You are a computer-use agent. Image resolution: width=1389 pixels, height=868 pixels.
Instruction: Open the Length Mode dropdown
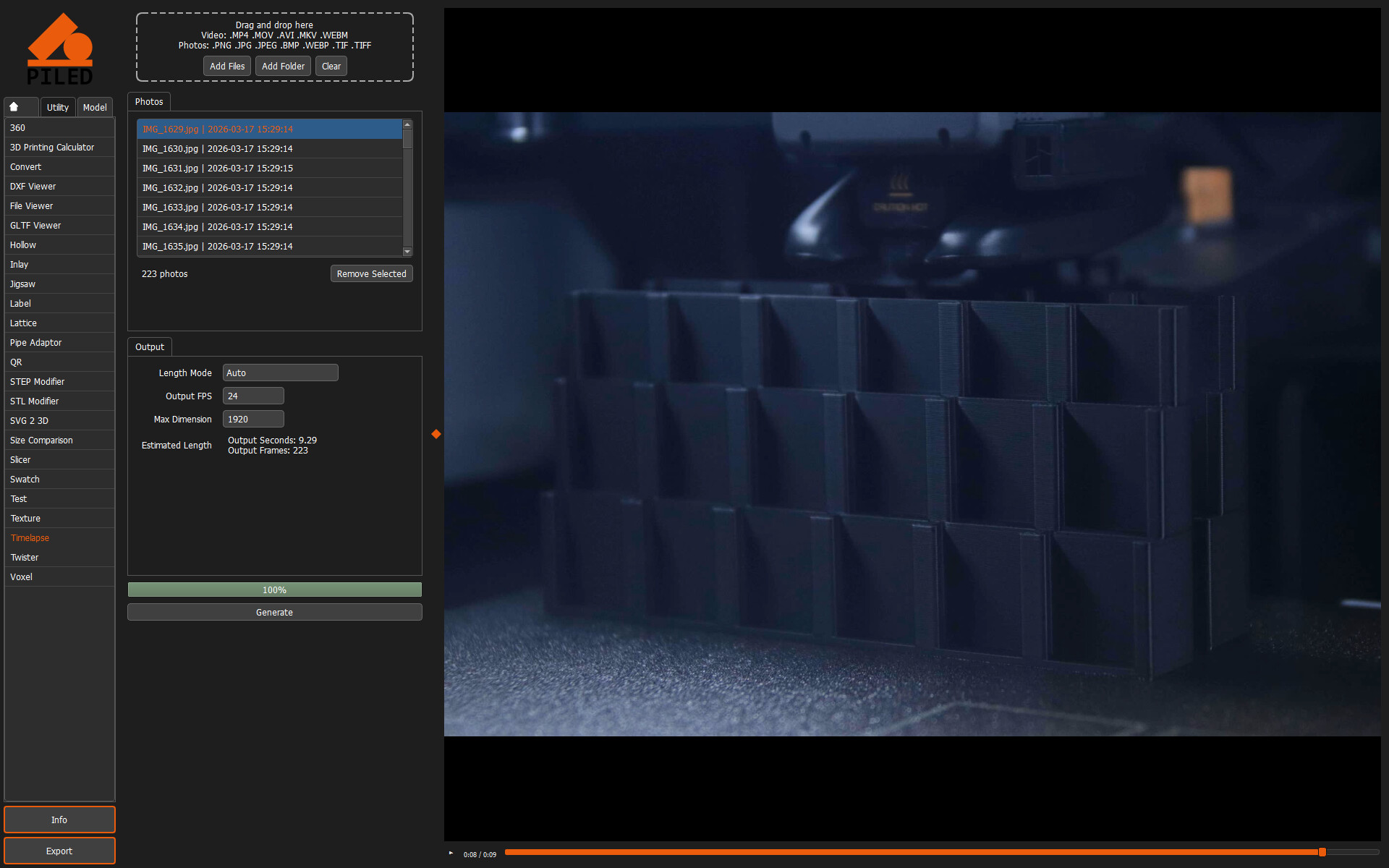coord(280,373)
